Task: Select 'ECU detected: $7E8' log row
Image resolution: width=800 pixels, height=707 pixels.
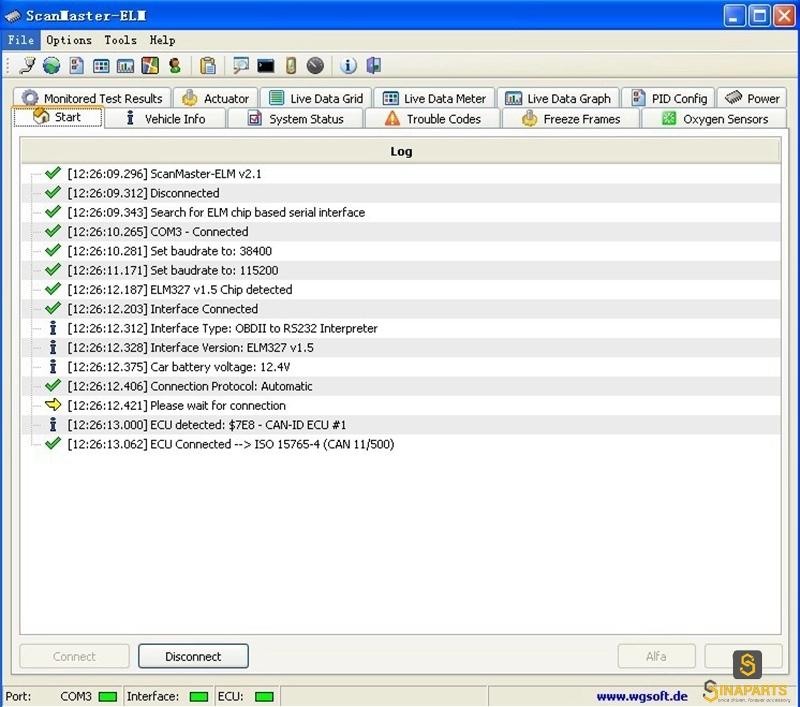Action: [x=401, y=425]
